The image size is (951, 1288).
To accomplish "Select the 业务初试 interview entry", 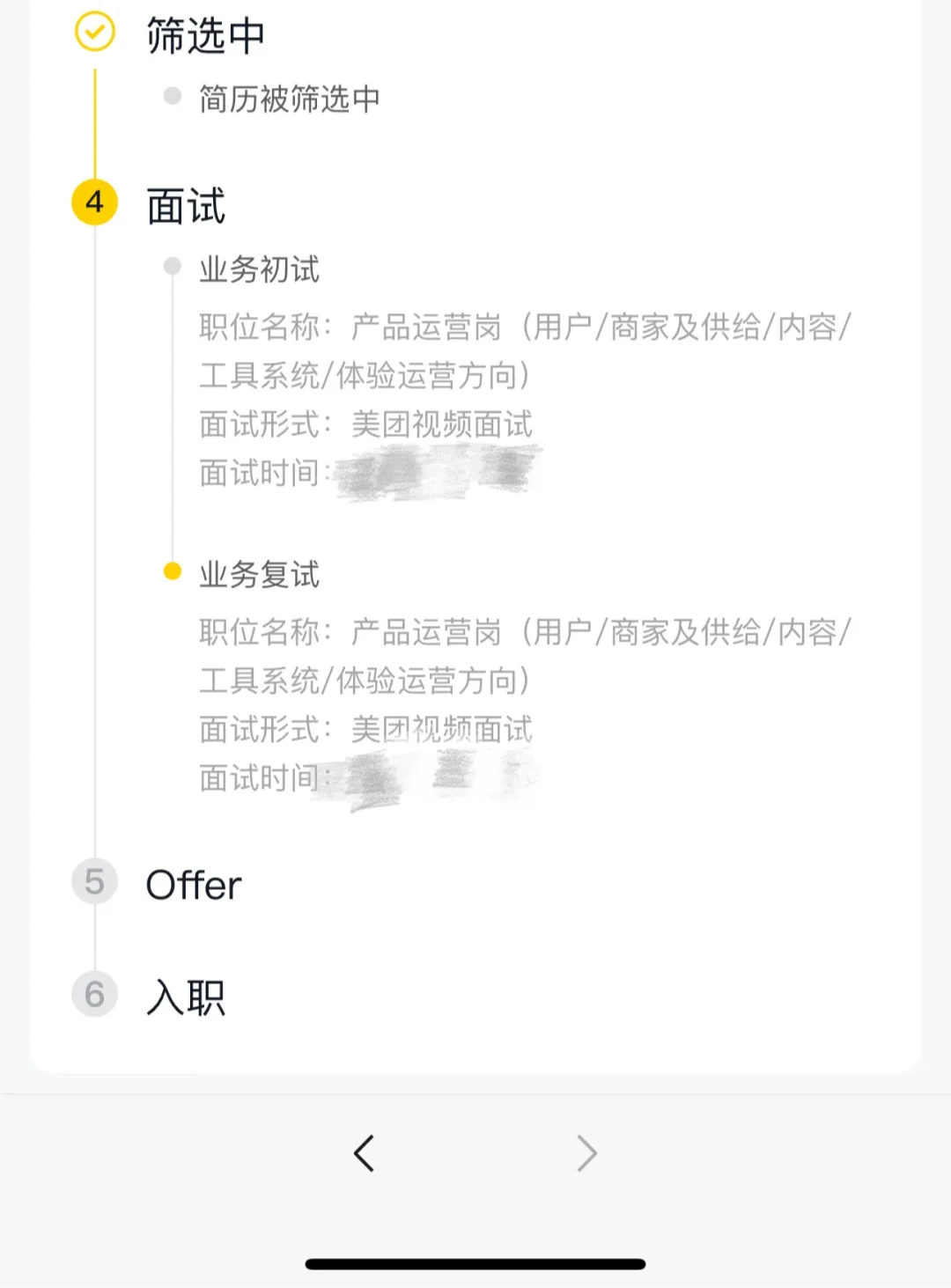I will tap(259, 269).
